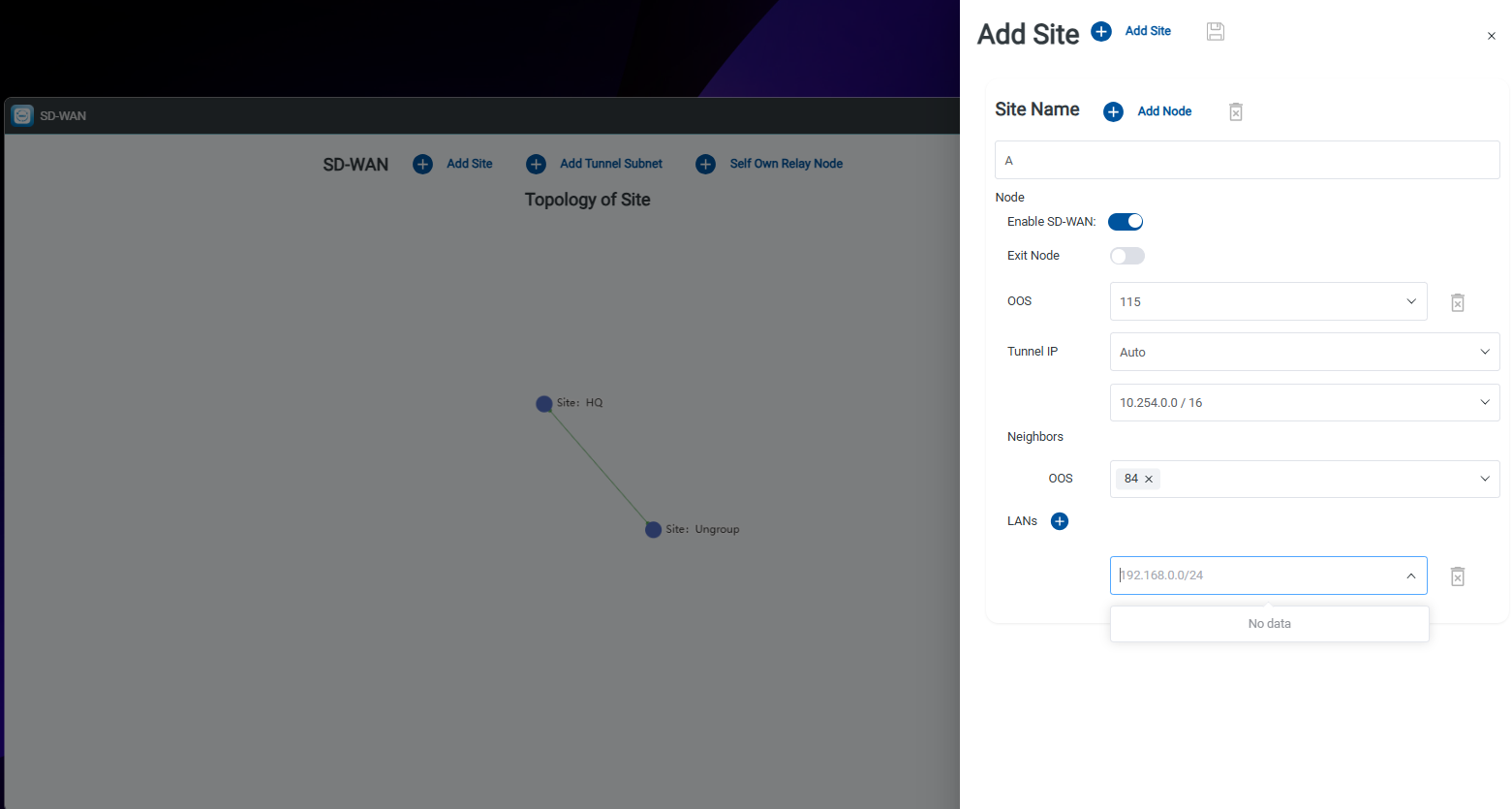Click plus icon beside Add Site in SD-WAN toolbar
This screenshot has height=809, width=1512.
tap(422, 165)
